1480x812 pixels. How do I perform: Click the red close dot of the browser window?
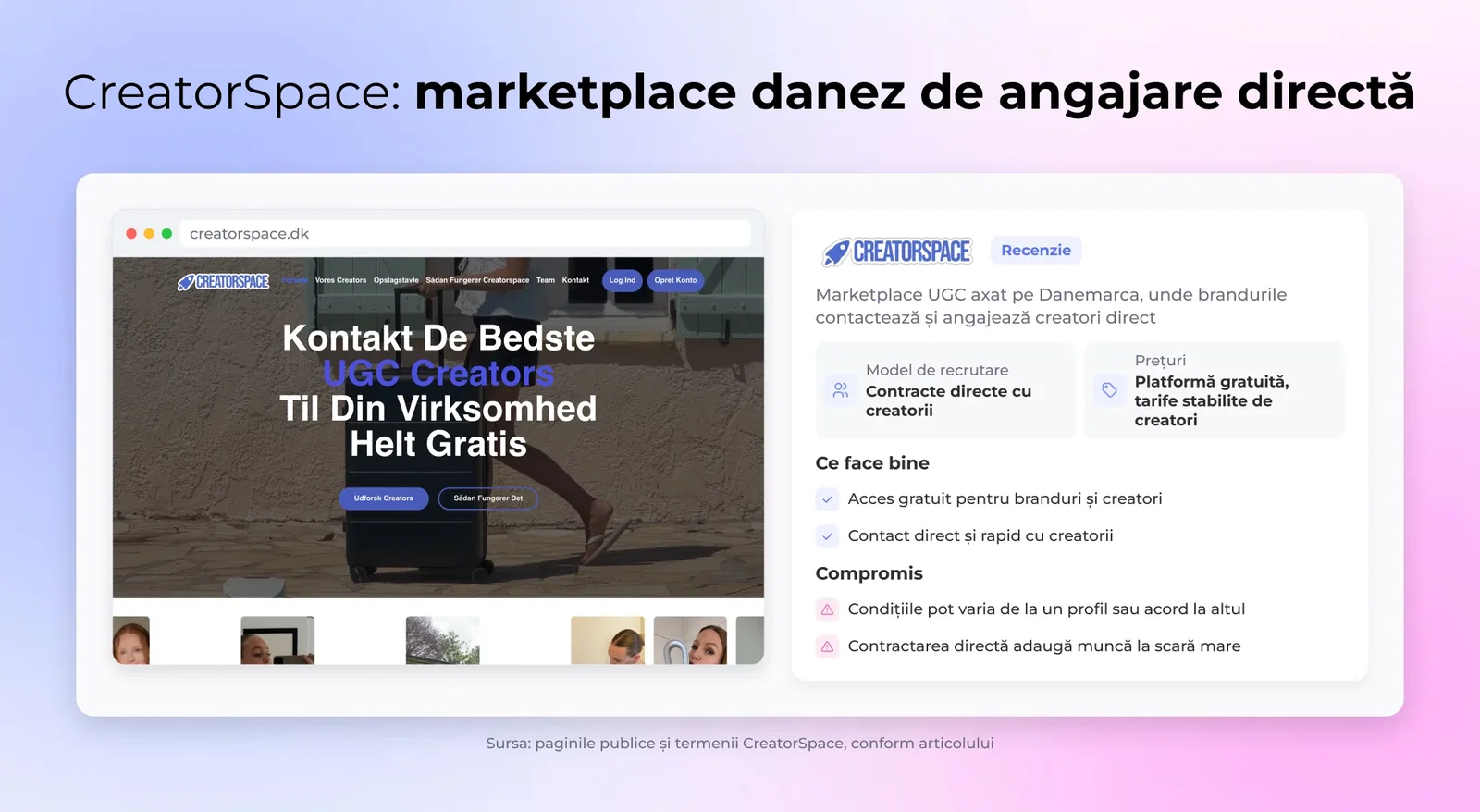pyautogui.click(x=131, y=234)
